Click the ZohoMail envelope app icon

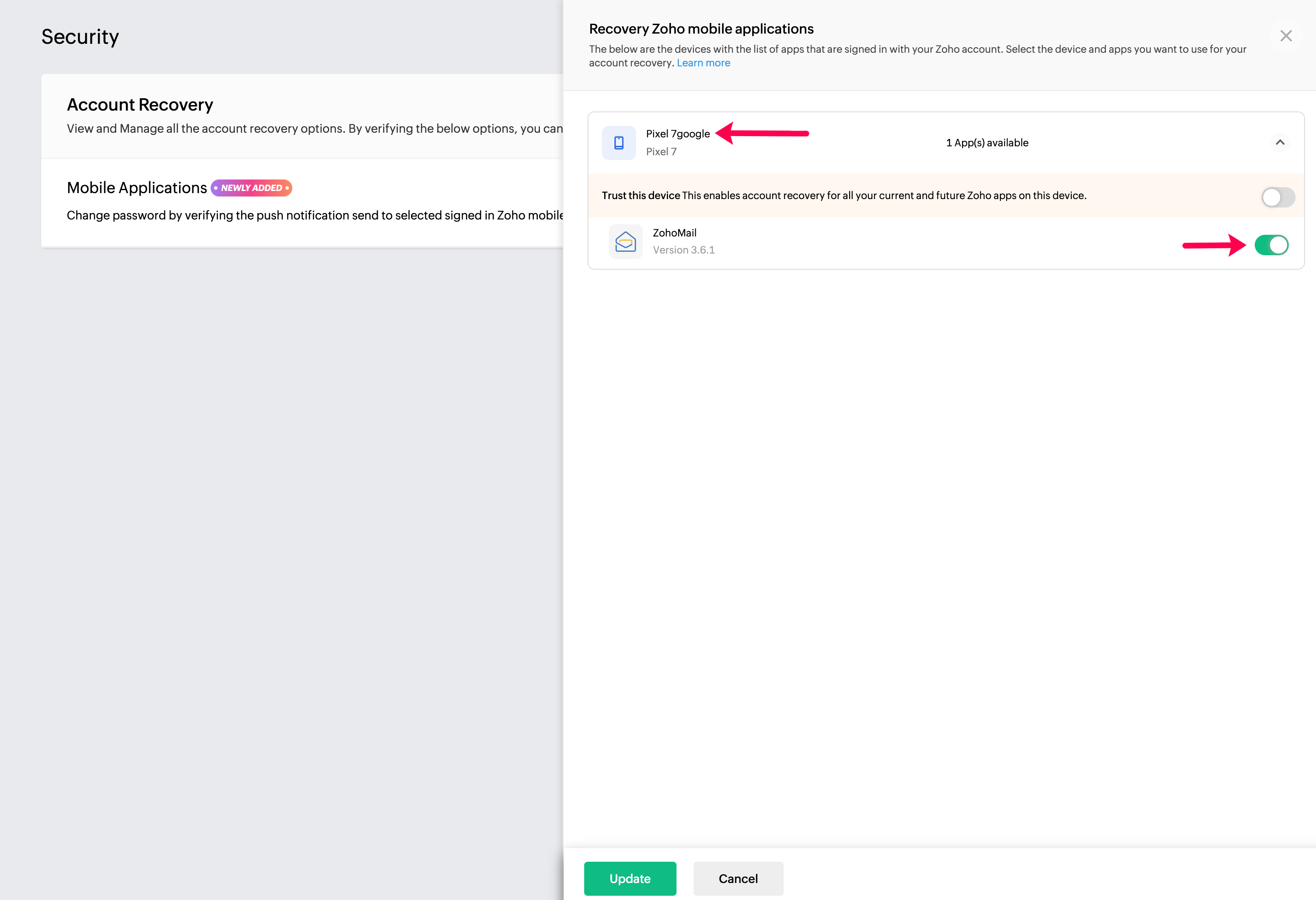tap(625, 242)
